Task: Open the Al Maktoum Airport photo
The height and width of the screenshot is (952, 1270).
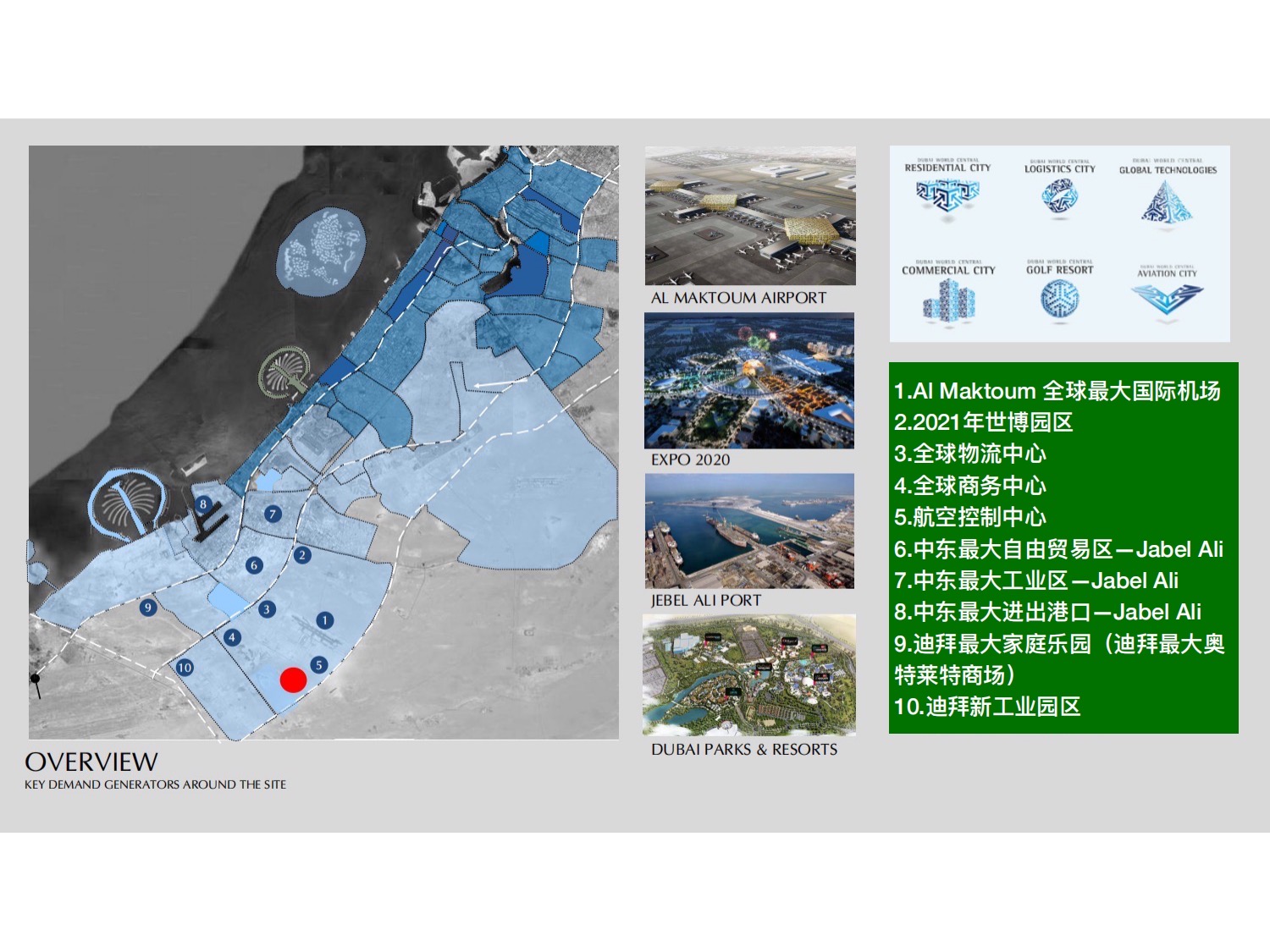Action: click(750, 216)
